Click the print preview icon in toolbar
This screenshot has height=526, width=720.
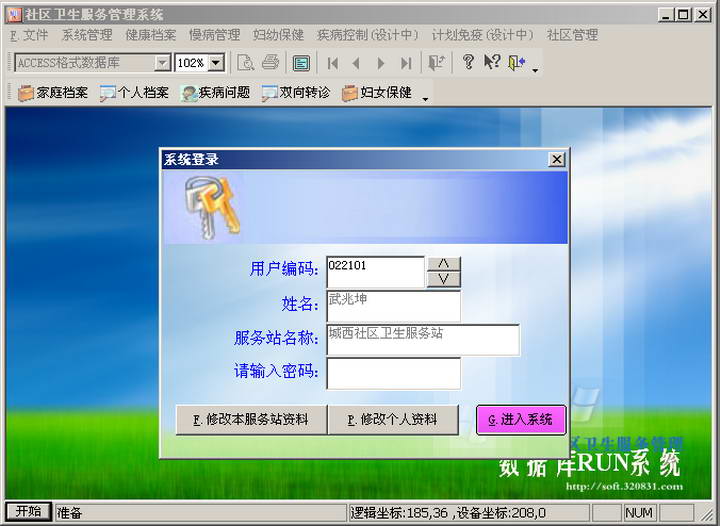click(245, 63)
